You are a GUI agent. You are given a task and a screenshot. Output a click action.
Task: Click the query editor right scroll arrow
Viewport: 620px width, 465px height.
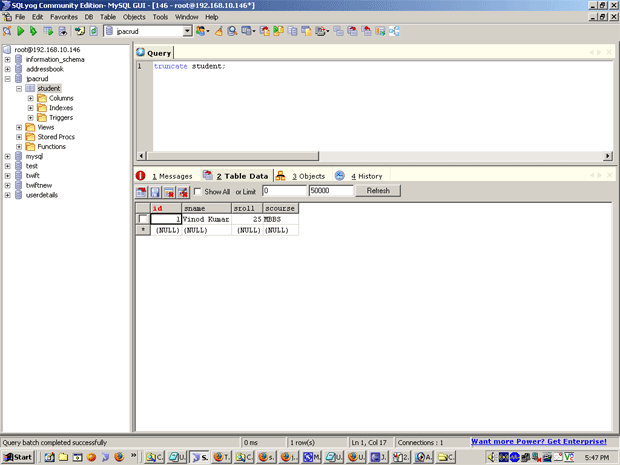tap(608, 156)
